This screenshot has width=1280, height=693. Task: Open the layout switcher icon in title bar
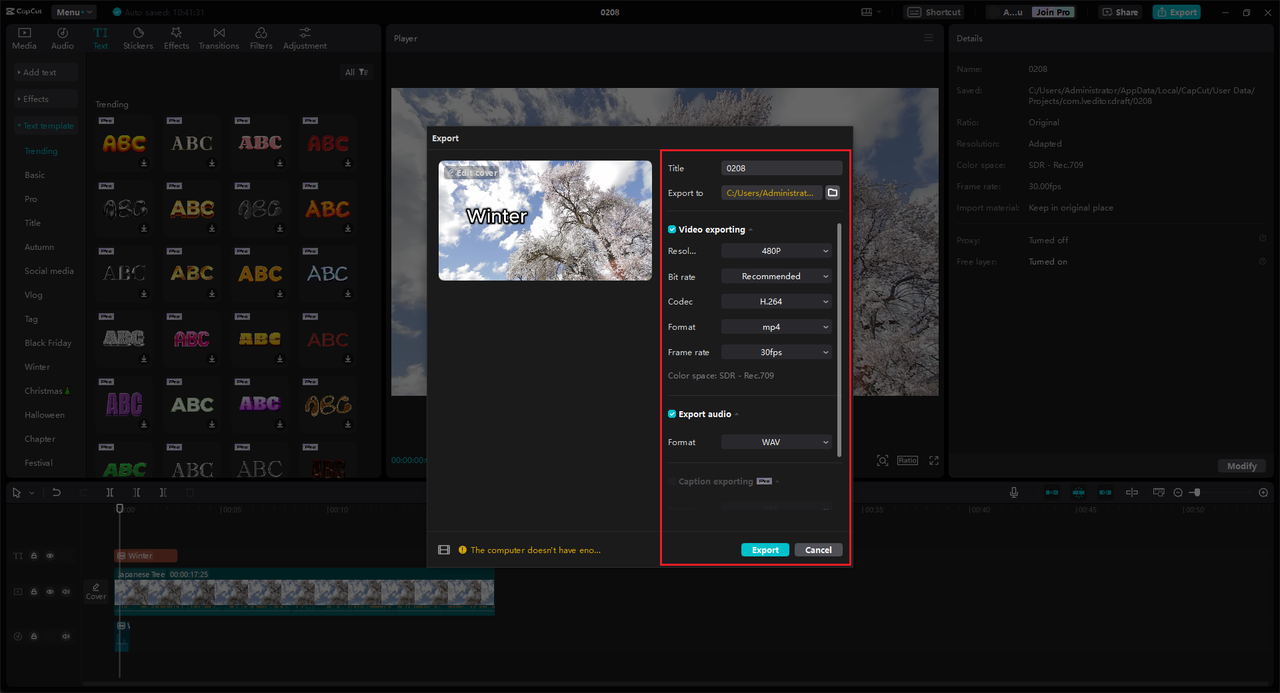click(869, 12)
